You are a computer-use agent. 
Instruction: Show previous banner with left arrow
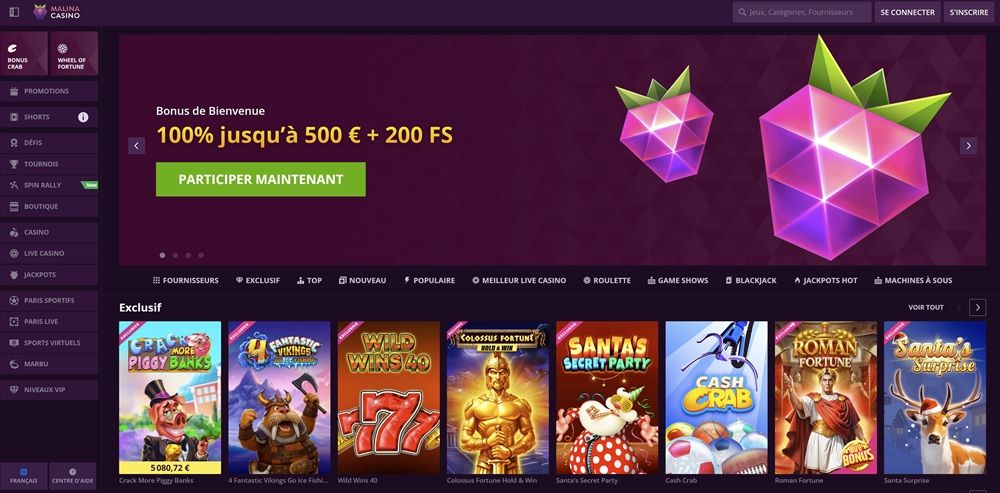point(136,145)
